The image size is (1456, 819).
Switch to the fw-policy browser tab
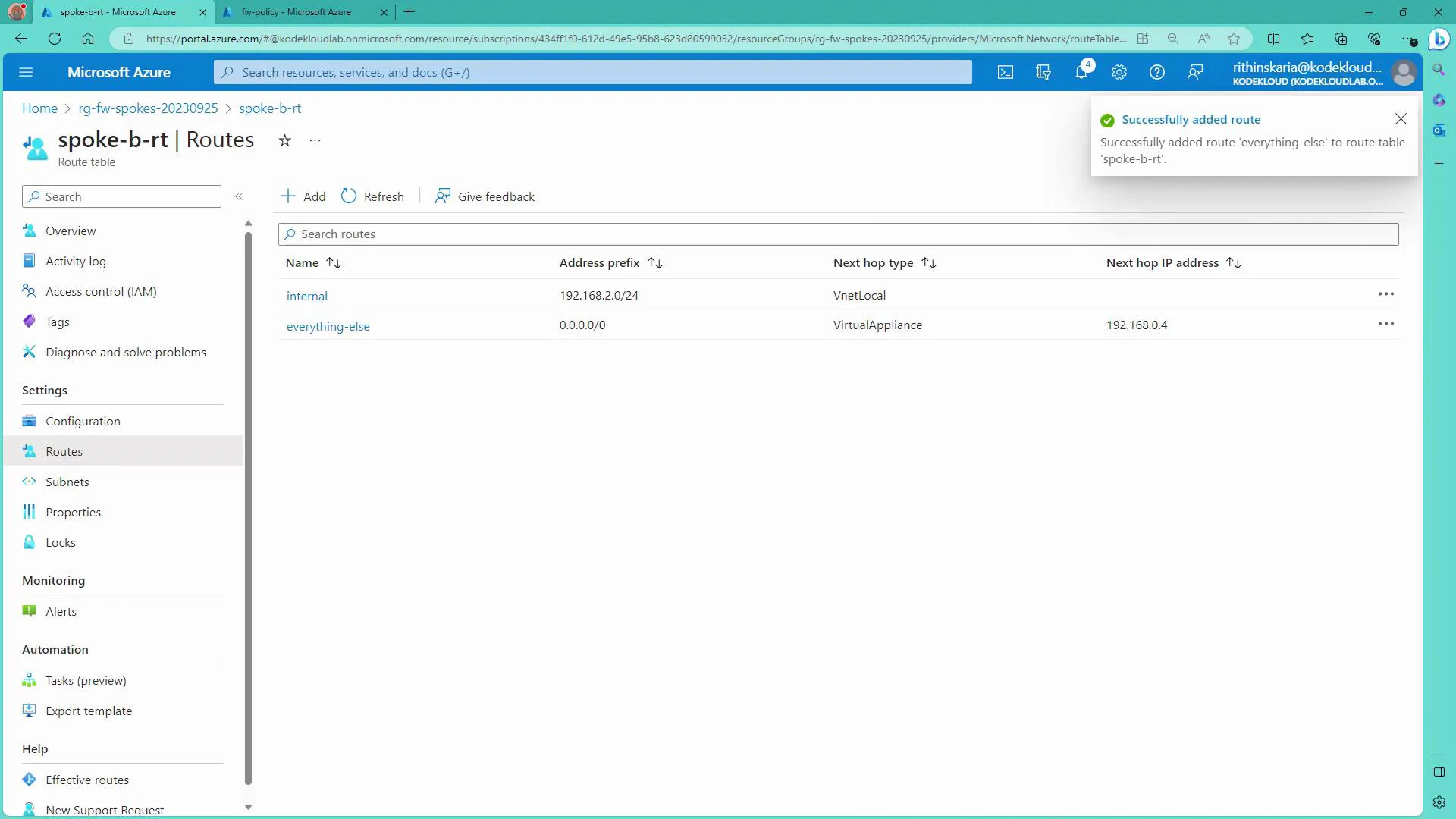point(294,12)
